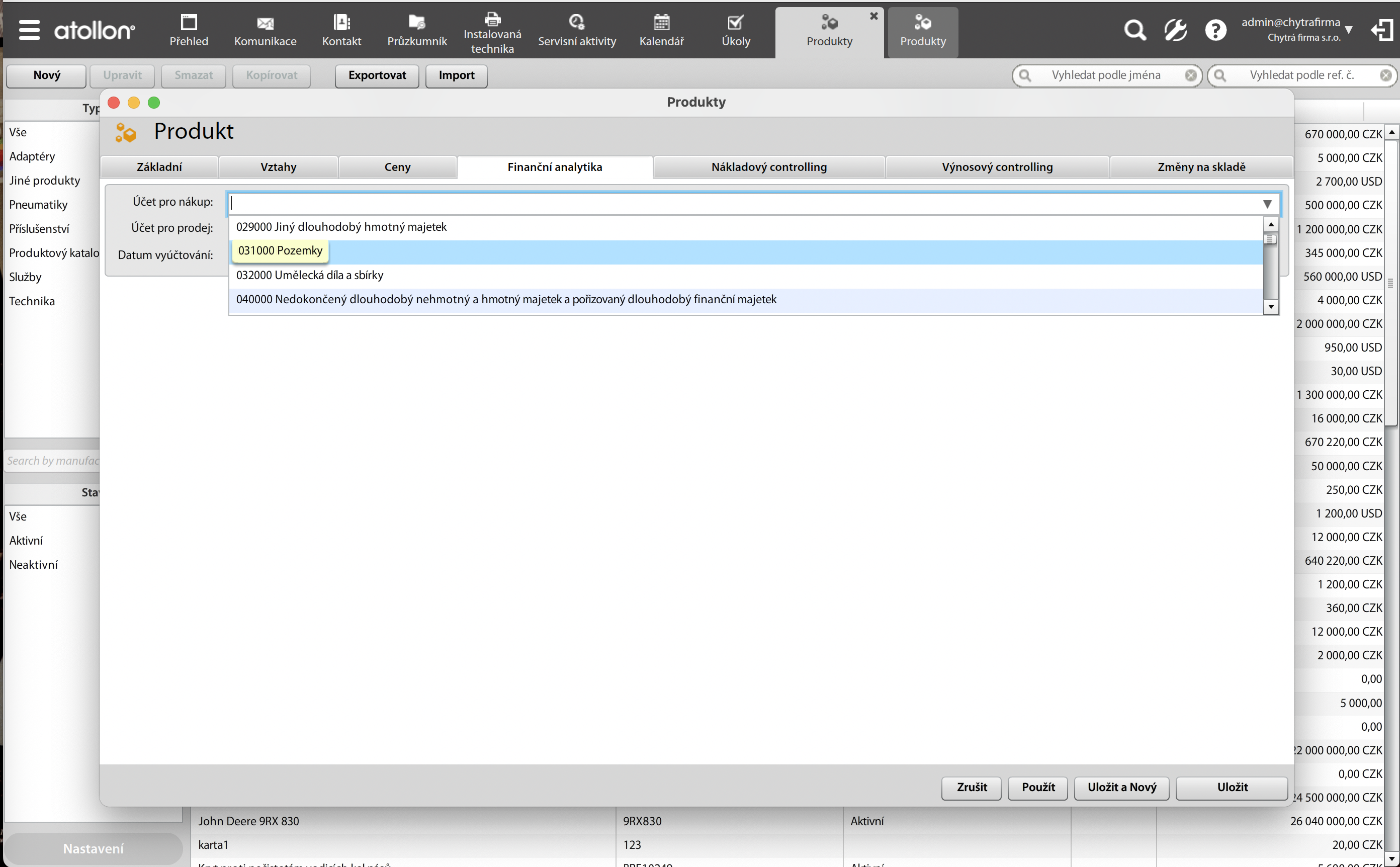The image size is (1400, 867).
Task: Select Aktivní status filter
Action: tap(52, 541)
